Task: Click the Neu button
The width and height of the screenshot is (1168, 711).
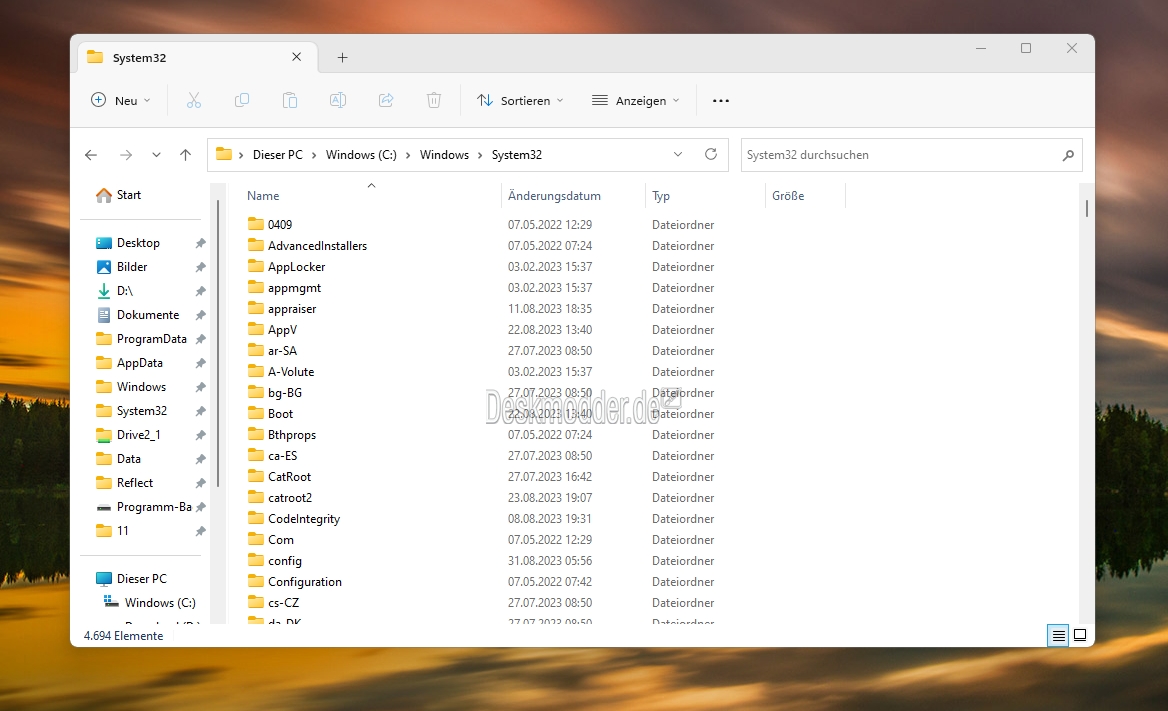Action: (121, 101)
